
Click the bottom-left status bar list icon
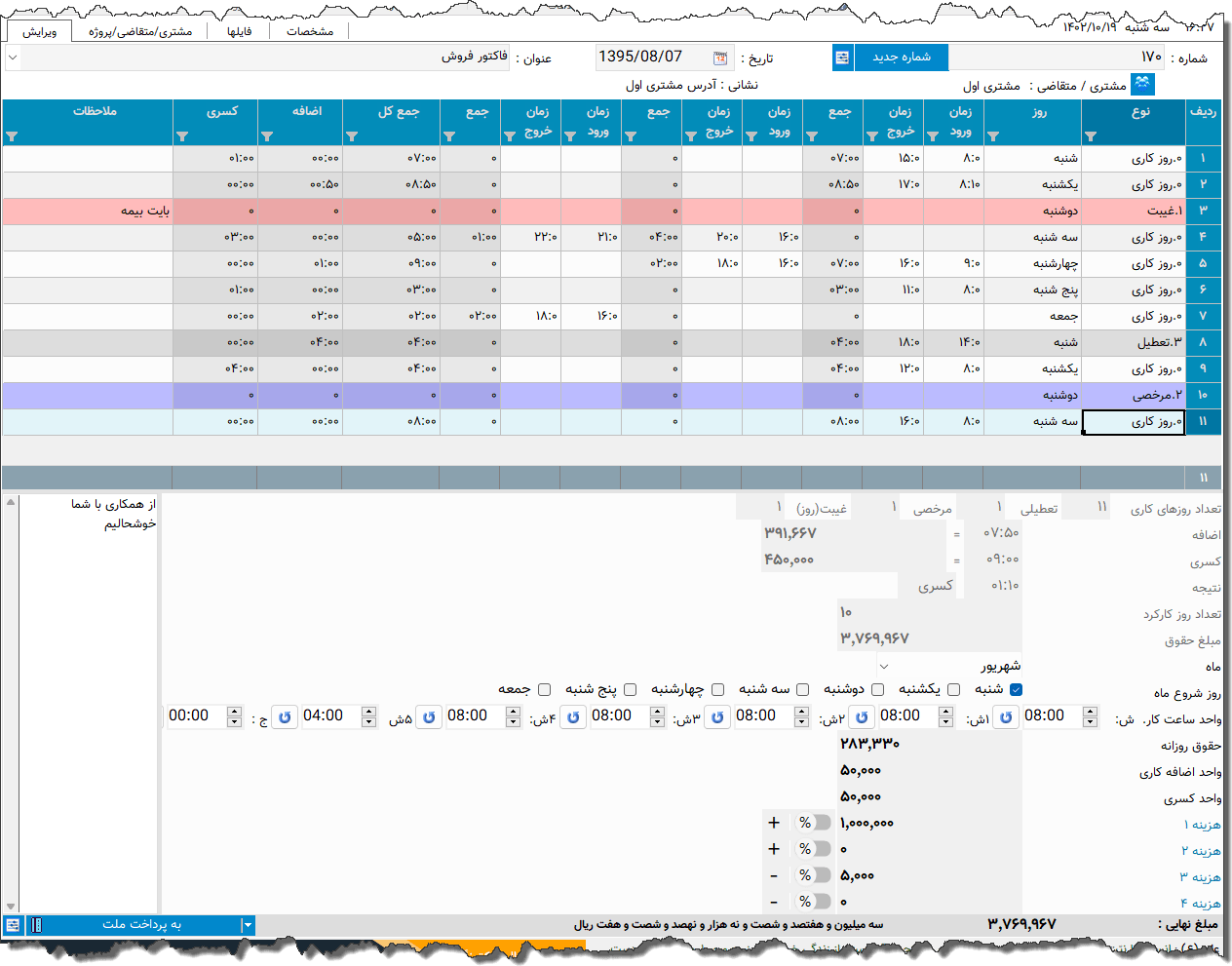[13, 925]
